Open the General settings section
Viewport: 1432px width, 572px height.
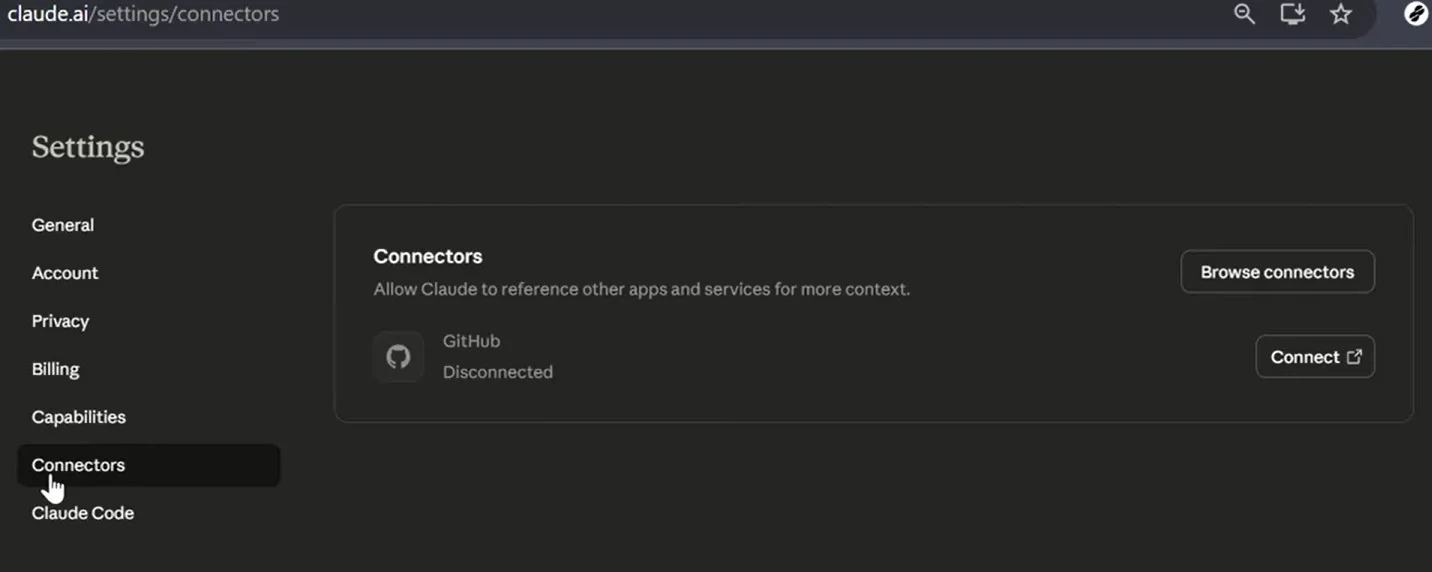click(x=63, y=225)
